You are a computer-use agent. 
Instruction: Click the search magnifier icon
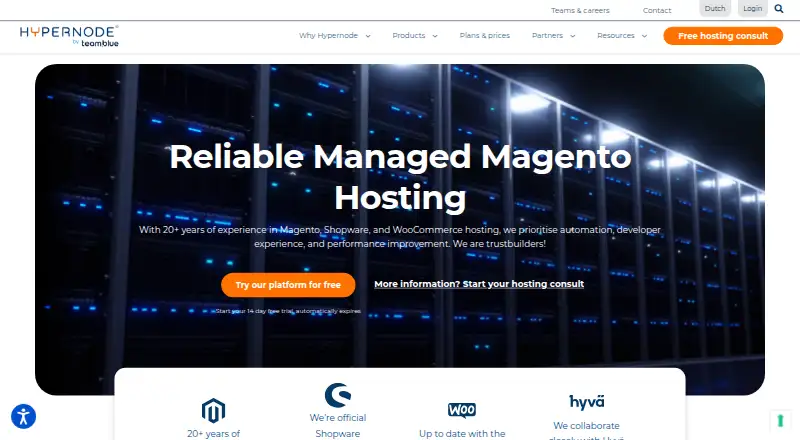tap(779, 9)
